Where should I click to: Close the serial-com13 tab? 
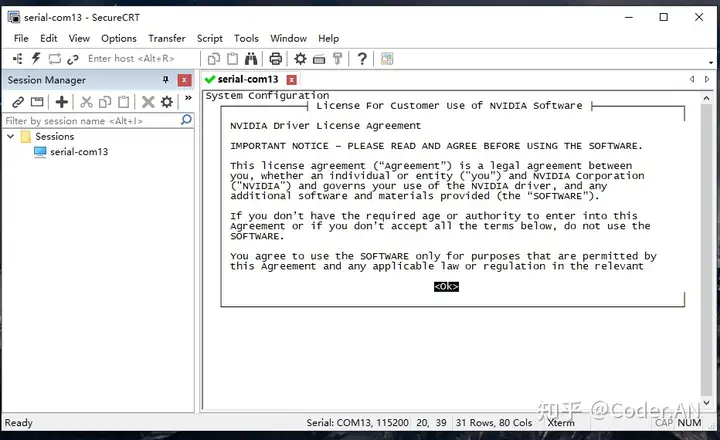[x=291, y=80]
